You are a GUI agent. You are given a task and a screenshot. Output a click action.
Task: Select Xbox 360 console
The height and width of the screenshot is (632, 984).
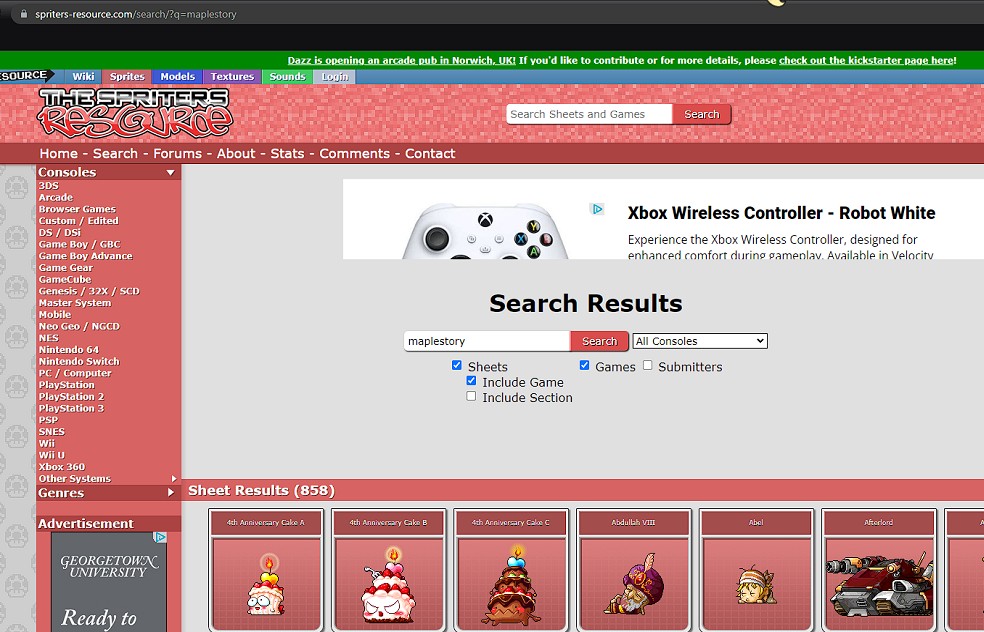click(62, 467)
